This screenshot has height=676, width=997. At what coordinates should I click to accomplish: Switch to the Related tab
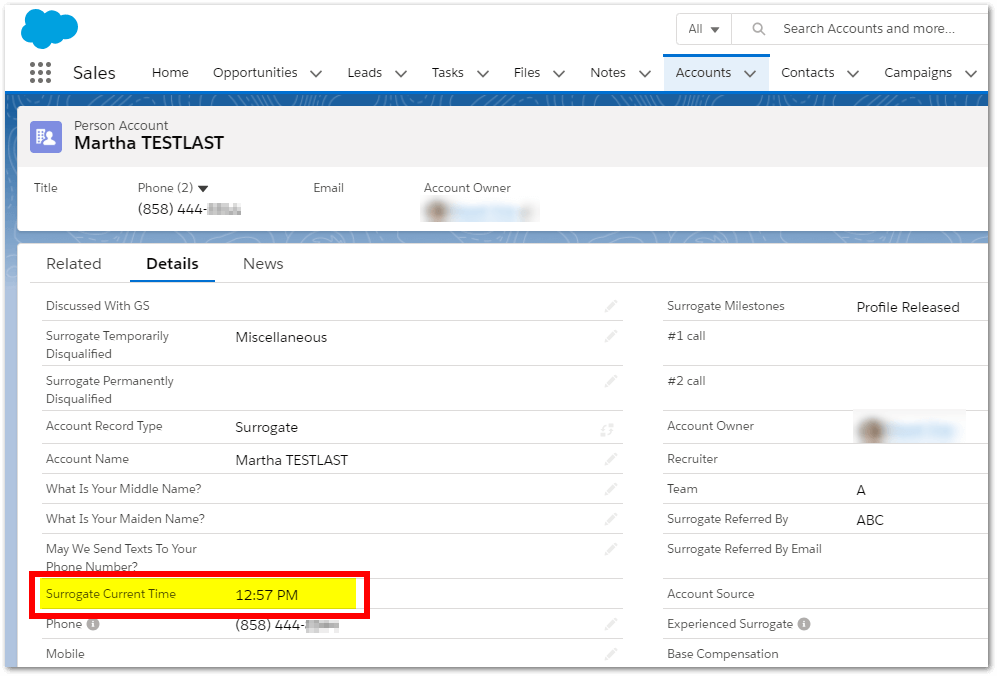click(74, 264)
